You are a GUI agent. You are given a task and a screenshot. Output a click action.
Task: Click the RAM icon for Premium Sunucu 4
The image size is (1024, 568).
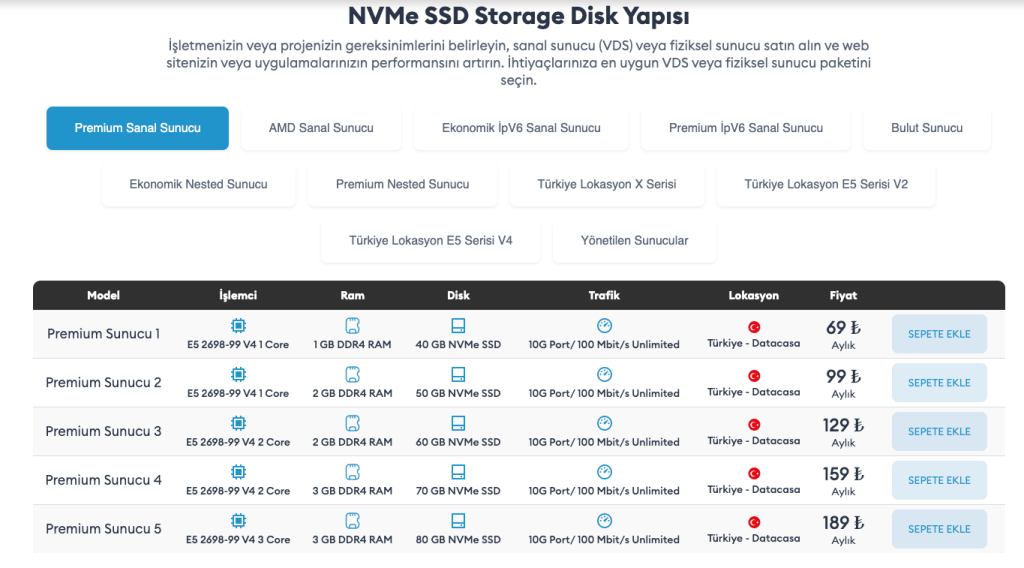[x=353, y=472]
